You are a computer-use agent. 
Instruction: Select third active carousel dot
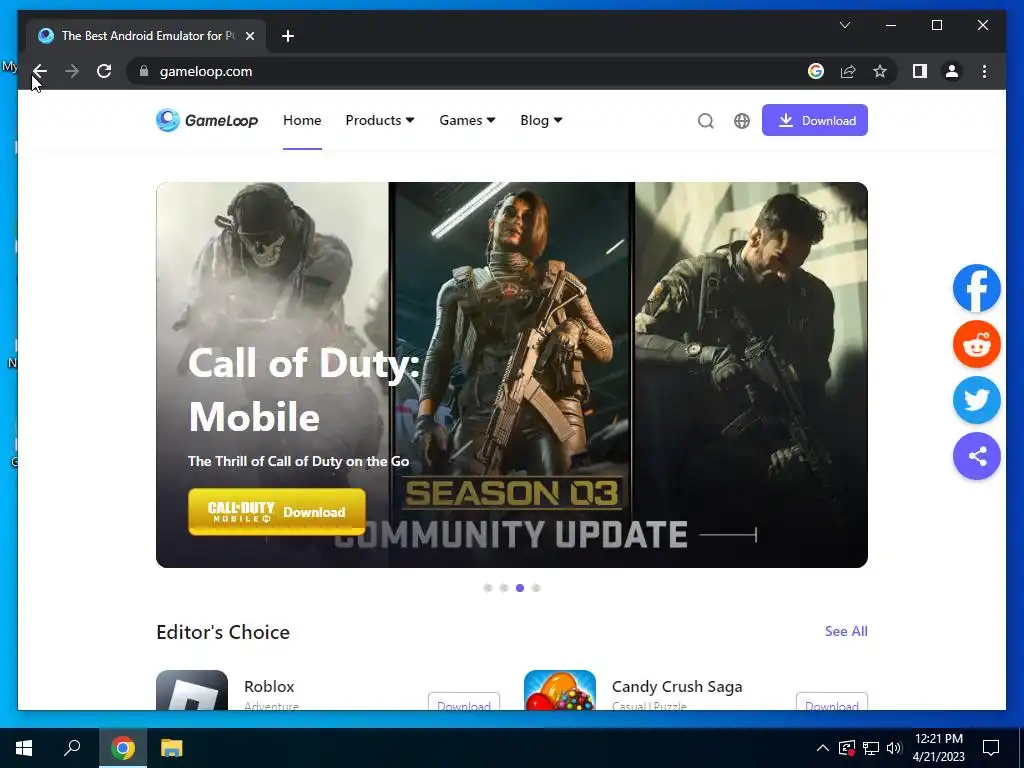[x=520, y=588]
